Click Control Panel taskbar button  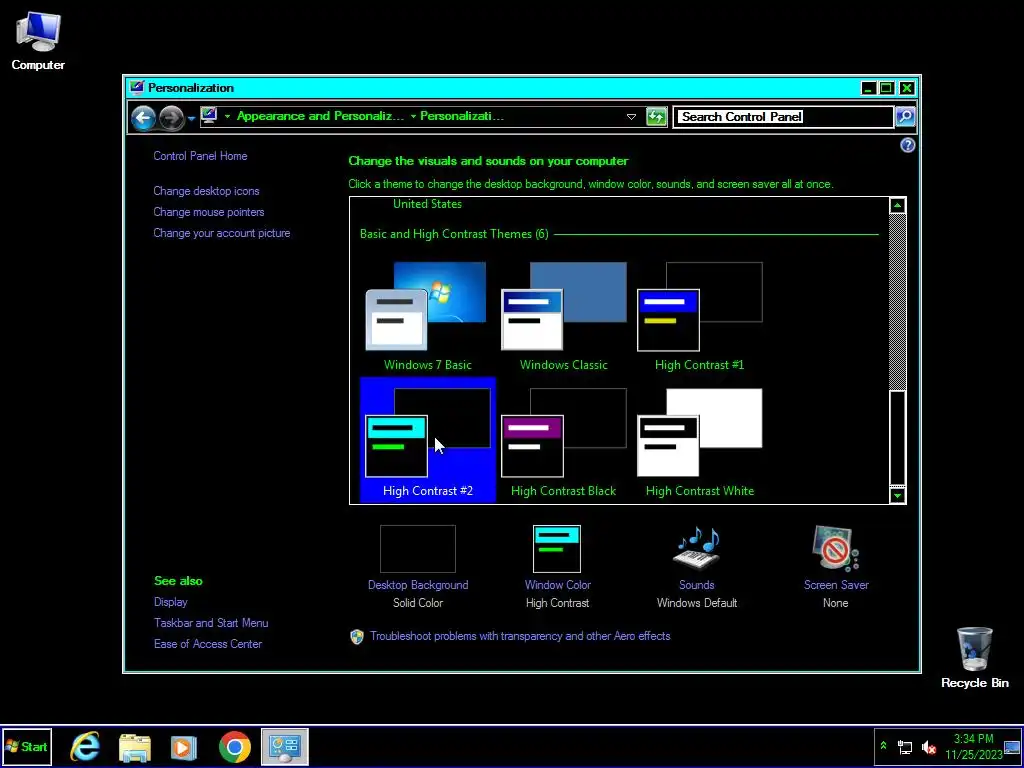pos(285,746)
